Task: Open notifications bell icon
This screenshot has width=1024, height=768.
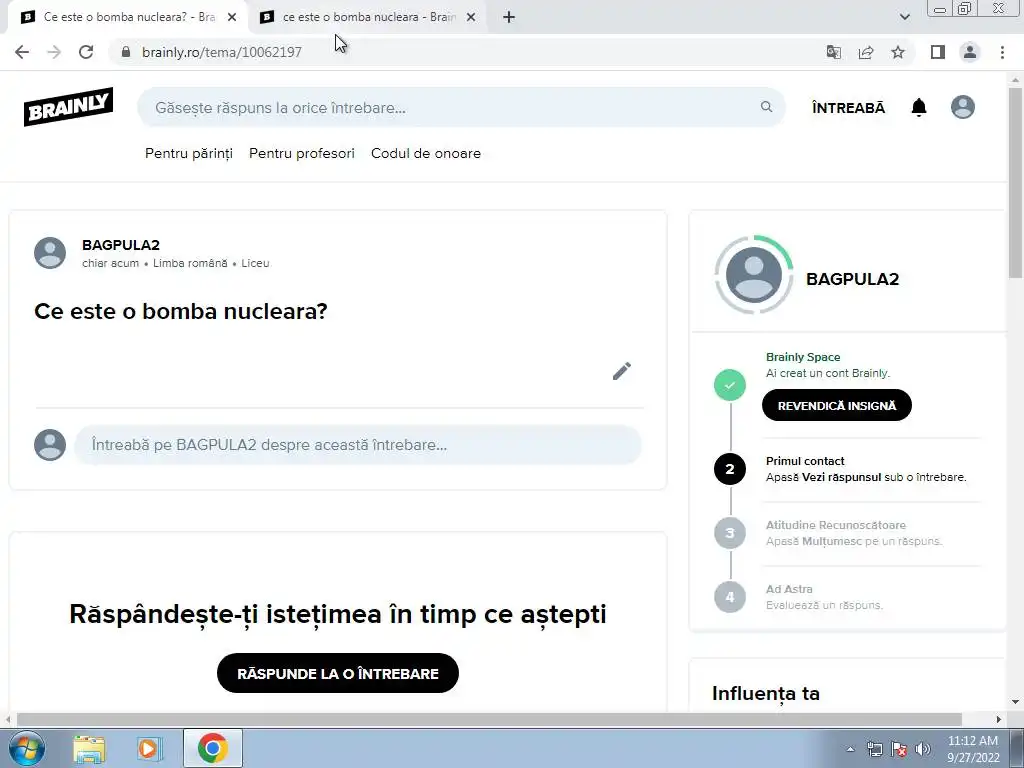Action: click(x=919, y=107)
